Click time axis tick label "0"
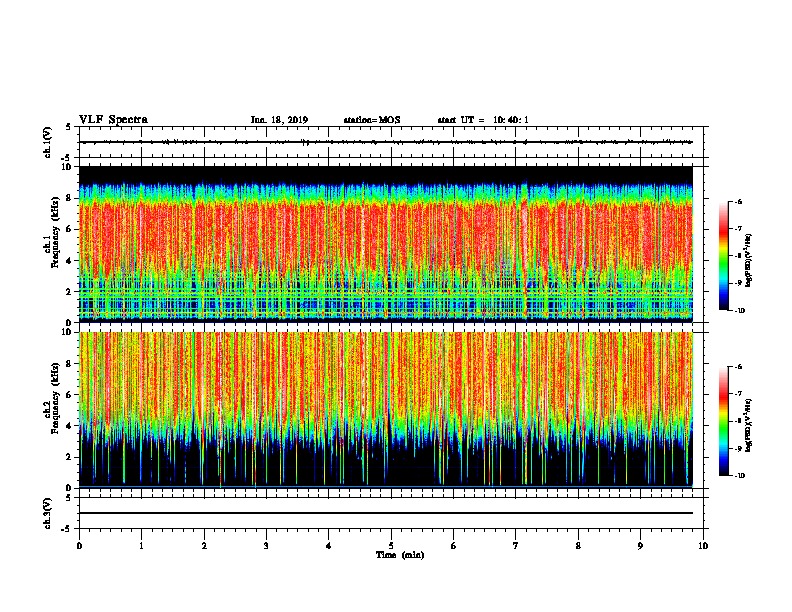The width and height of the screenshot is (792, 612). click(79, 545)
